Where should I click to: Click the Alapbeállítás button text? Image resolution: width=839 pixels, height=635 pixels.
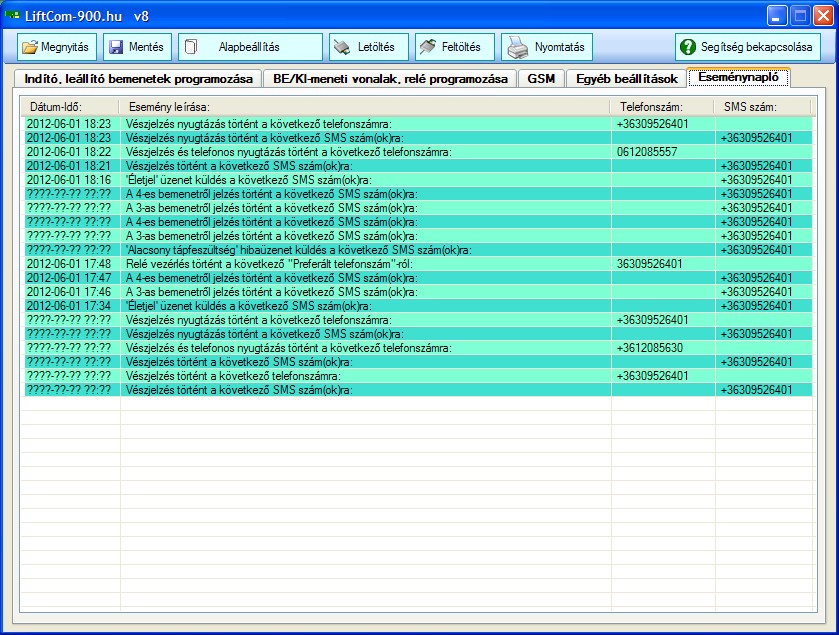tap(249, 47)
